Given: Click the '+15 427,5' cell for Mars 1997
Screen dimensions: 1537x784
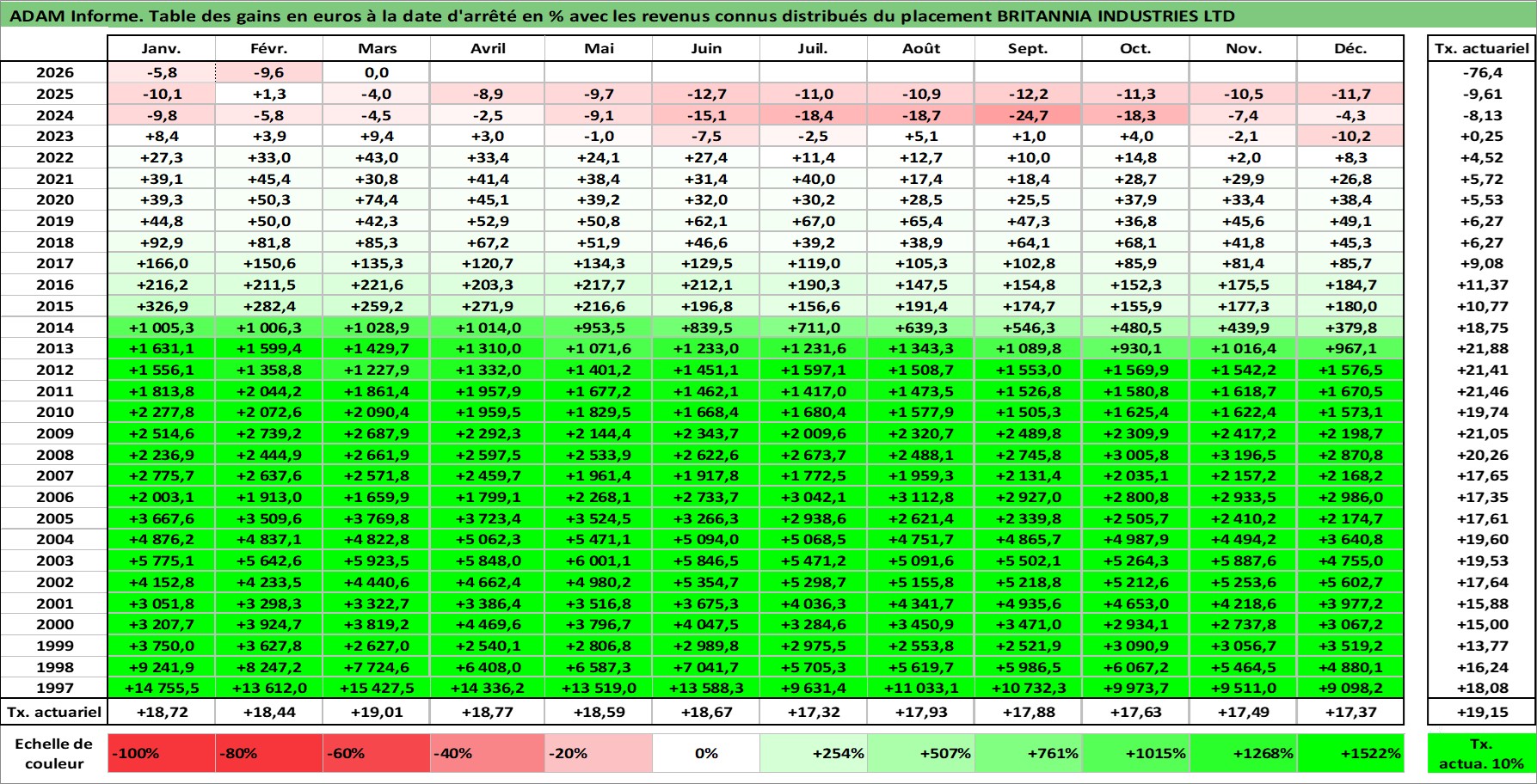Looking at the screenshot, I should coord(377,688).
